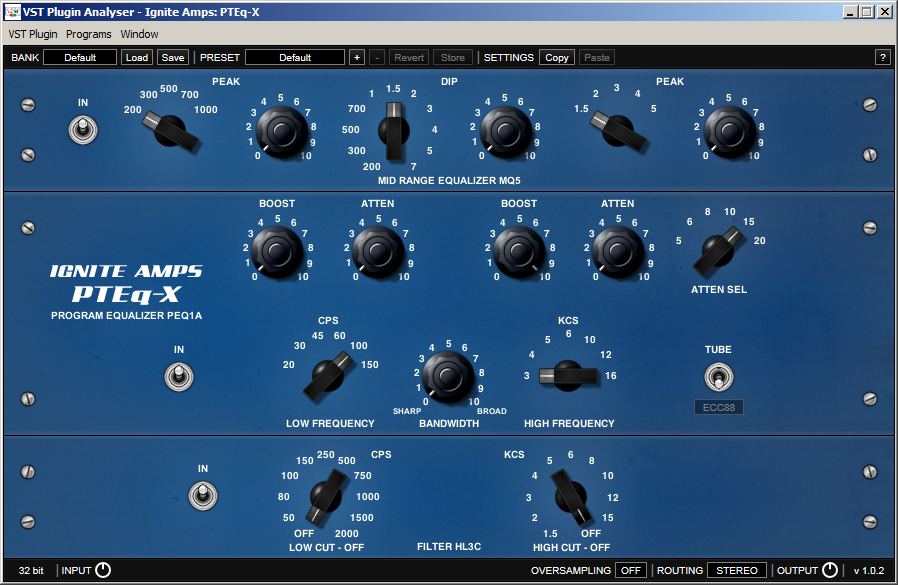Flip the TUBE selector switch
The width and height of the screenshot is (898, 585).
718,377
